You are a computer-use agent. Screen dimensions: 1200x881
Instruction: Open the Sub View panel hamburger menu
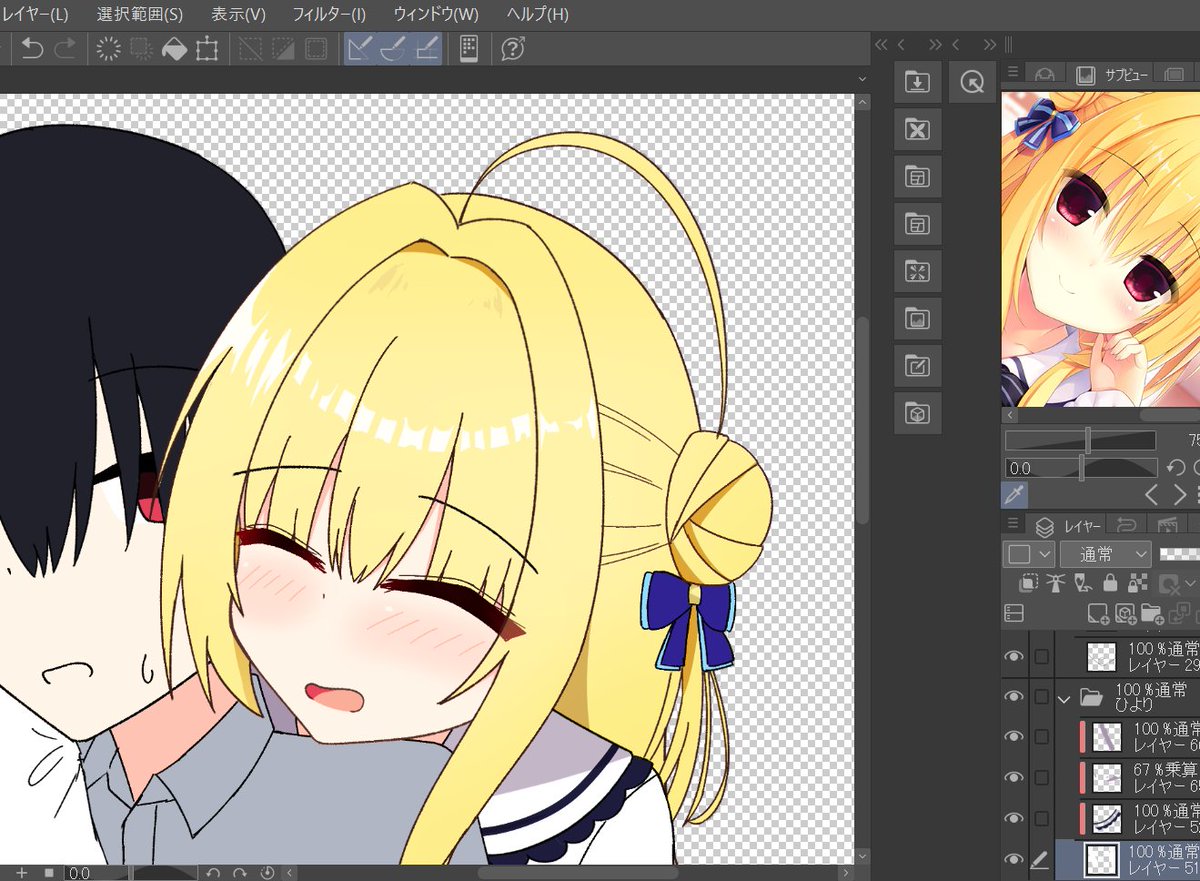[x=1012, y=72]
